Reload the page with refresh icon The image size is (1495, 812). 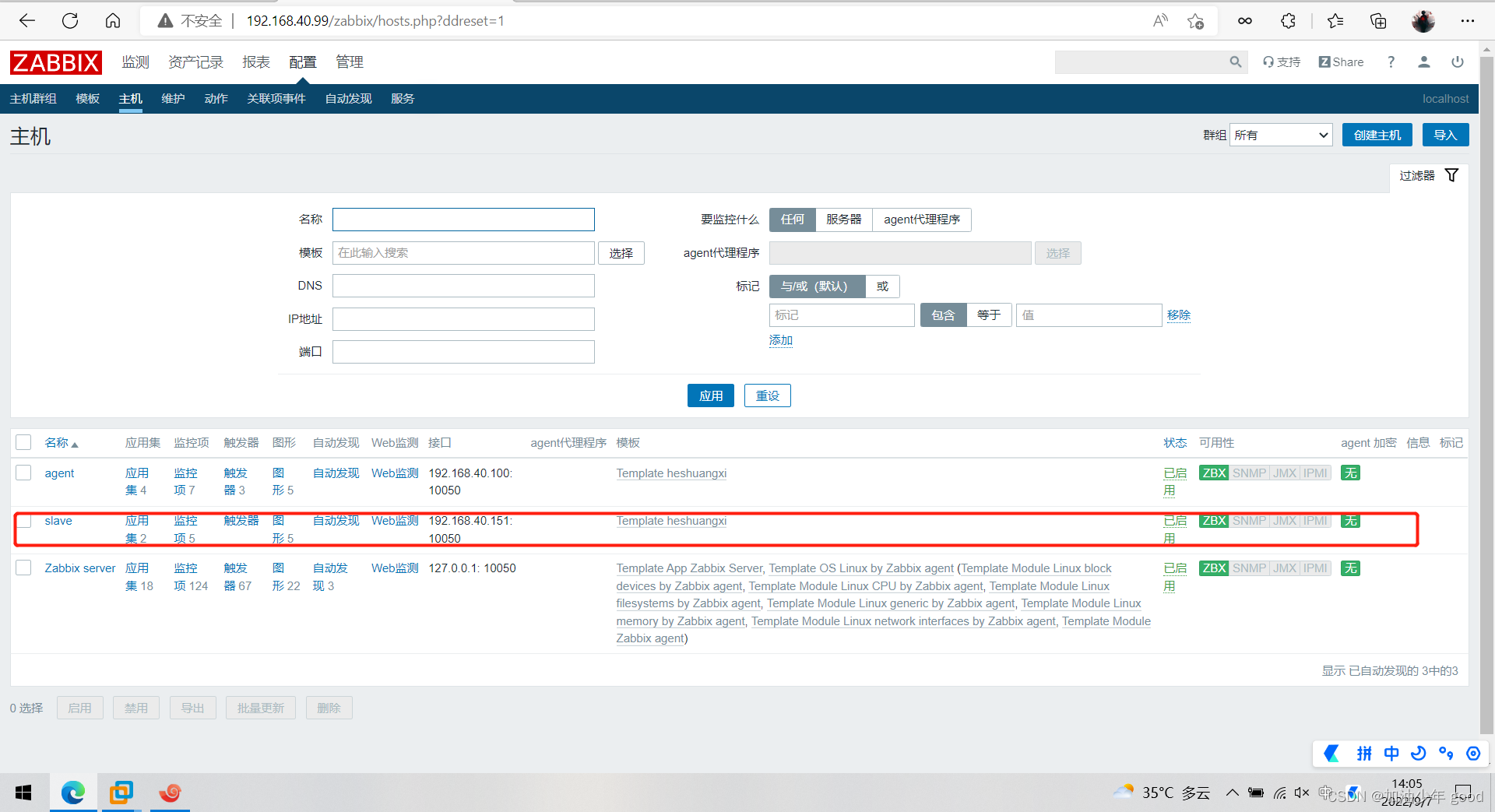point(70,21)
